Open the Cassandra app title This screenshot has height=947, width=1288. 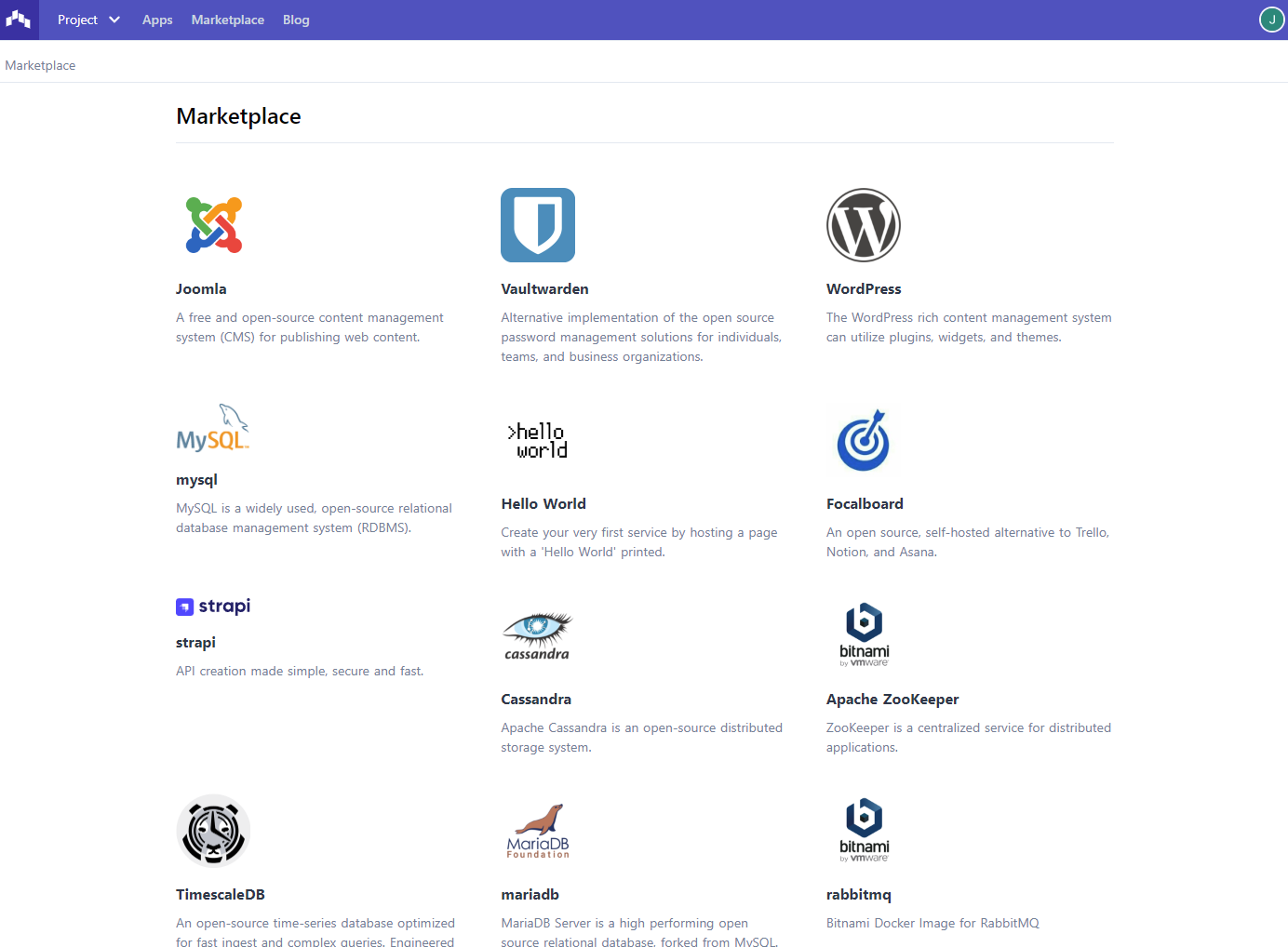point(536,700)
